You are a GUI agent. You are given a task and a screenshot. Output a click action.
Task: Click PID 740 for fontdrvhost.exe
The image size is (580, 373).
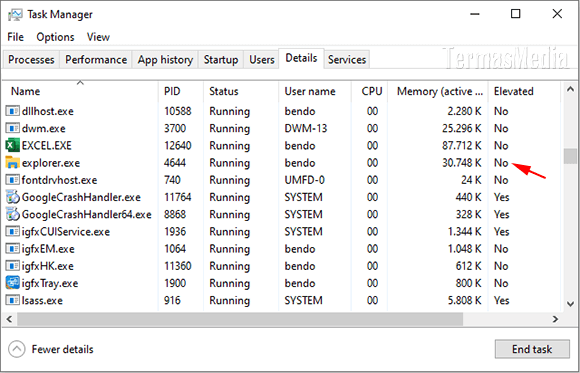click(172, 180)
